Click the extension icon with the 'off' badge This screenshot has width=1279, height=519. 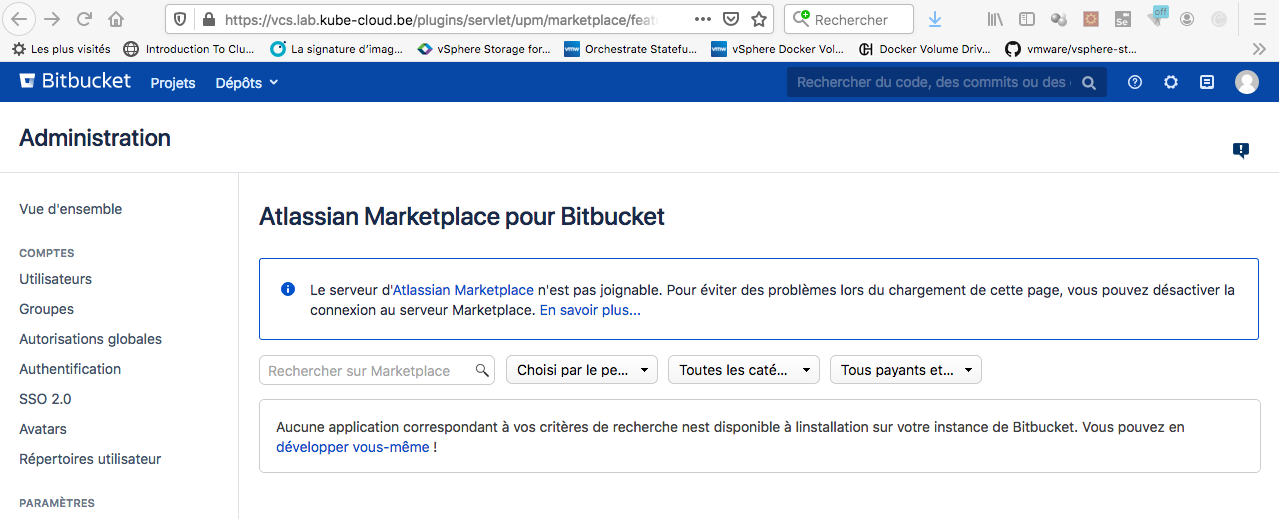(x=1157, y=17)
